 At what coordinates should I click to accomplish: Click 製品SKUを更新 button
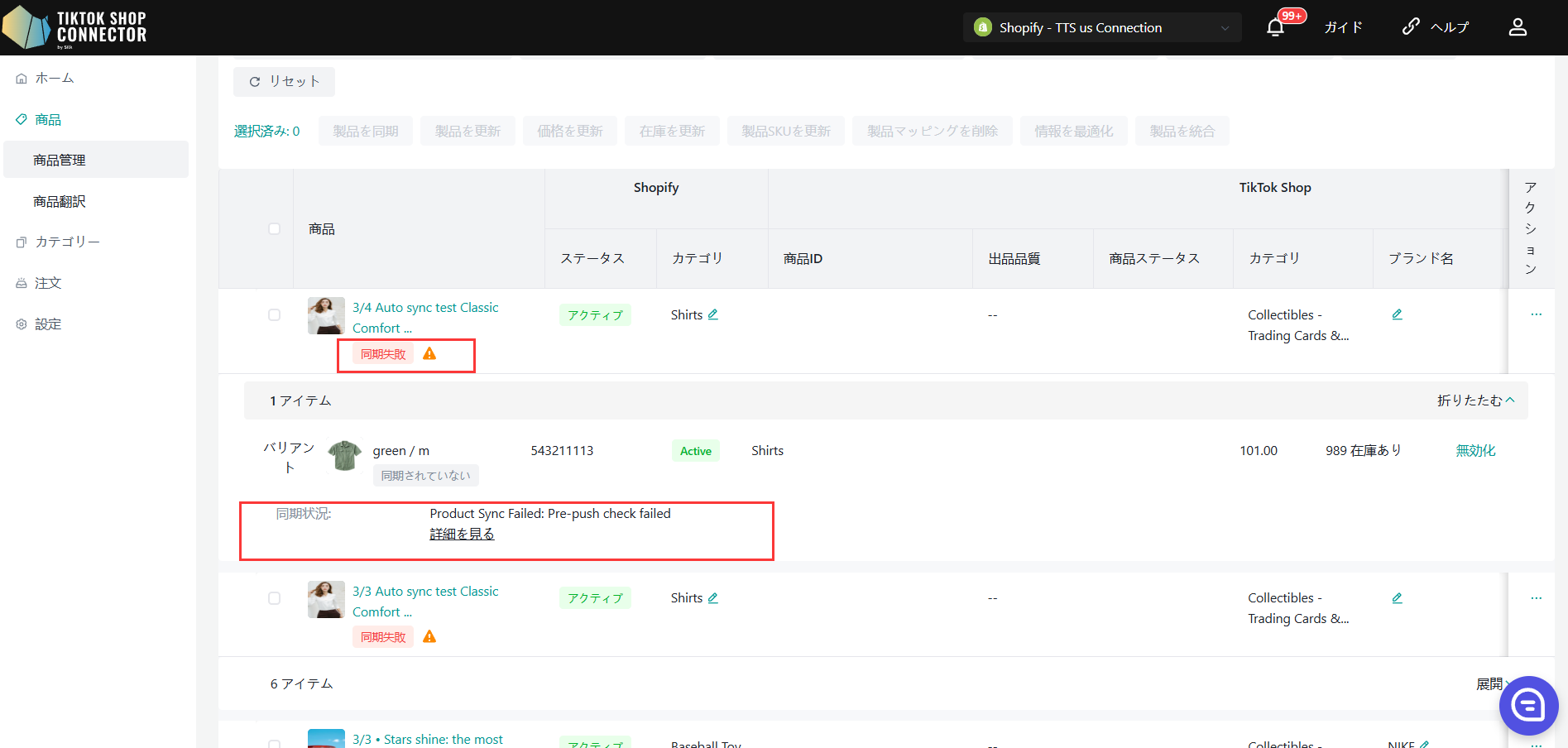[x=786, y=131]
